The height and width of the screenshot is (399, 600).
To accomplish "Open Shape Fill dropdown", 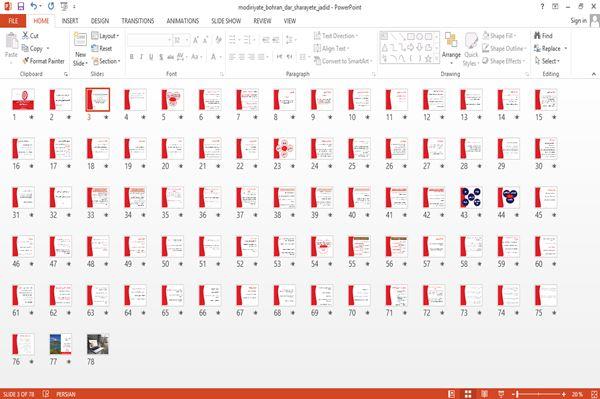I will 499,36.
